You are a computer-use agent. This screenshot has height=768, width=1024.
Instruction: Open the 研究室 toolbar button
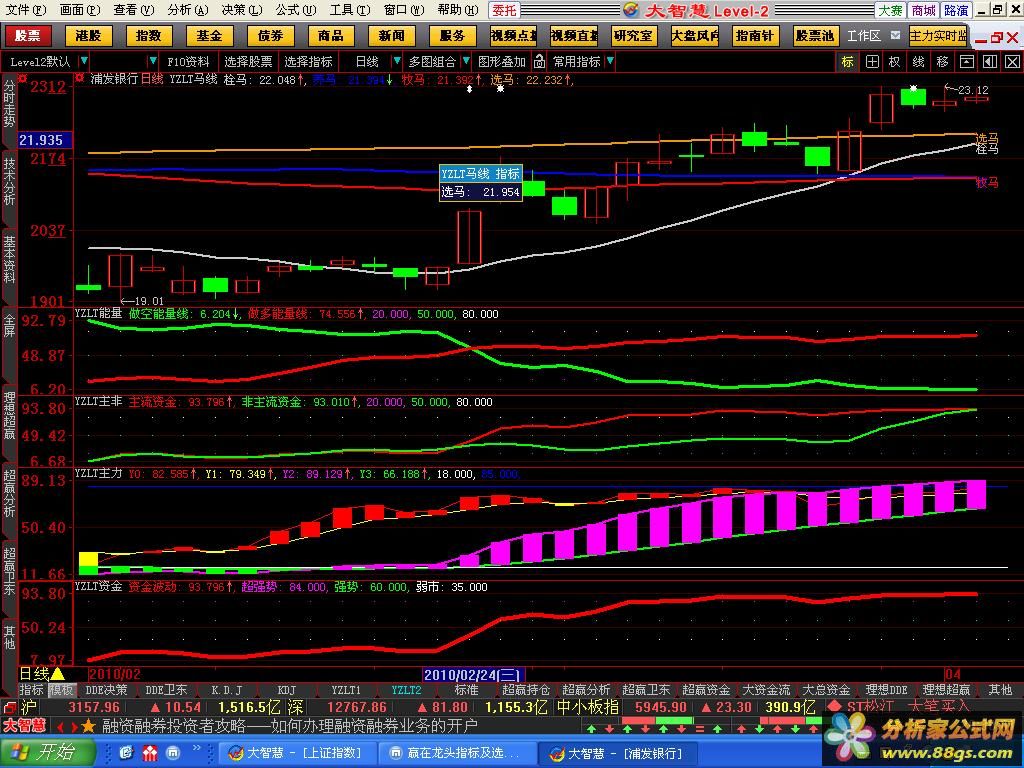(x=633, y=36)
